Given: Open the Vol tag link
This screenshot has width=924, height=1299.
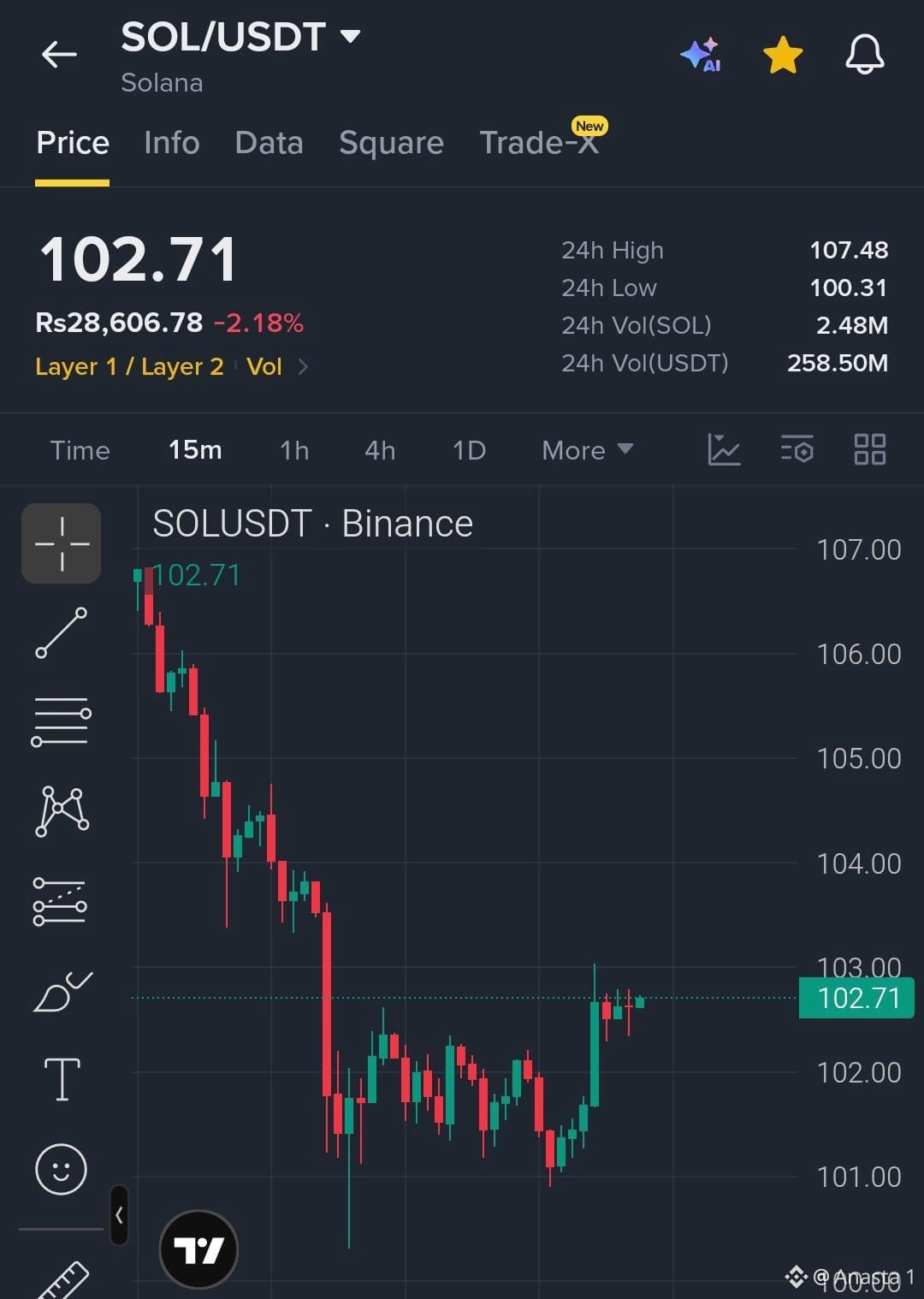Looking at the screenshot, I should point(264,366).
